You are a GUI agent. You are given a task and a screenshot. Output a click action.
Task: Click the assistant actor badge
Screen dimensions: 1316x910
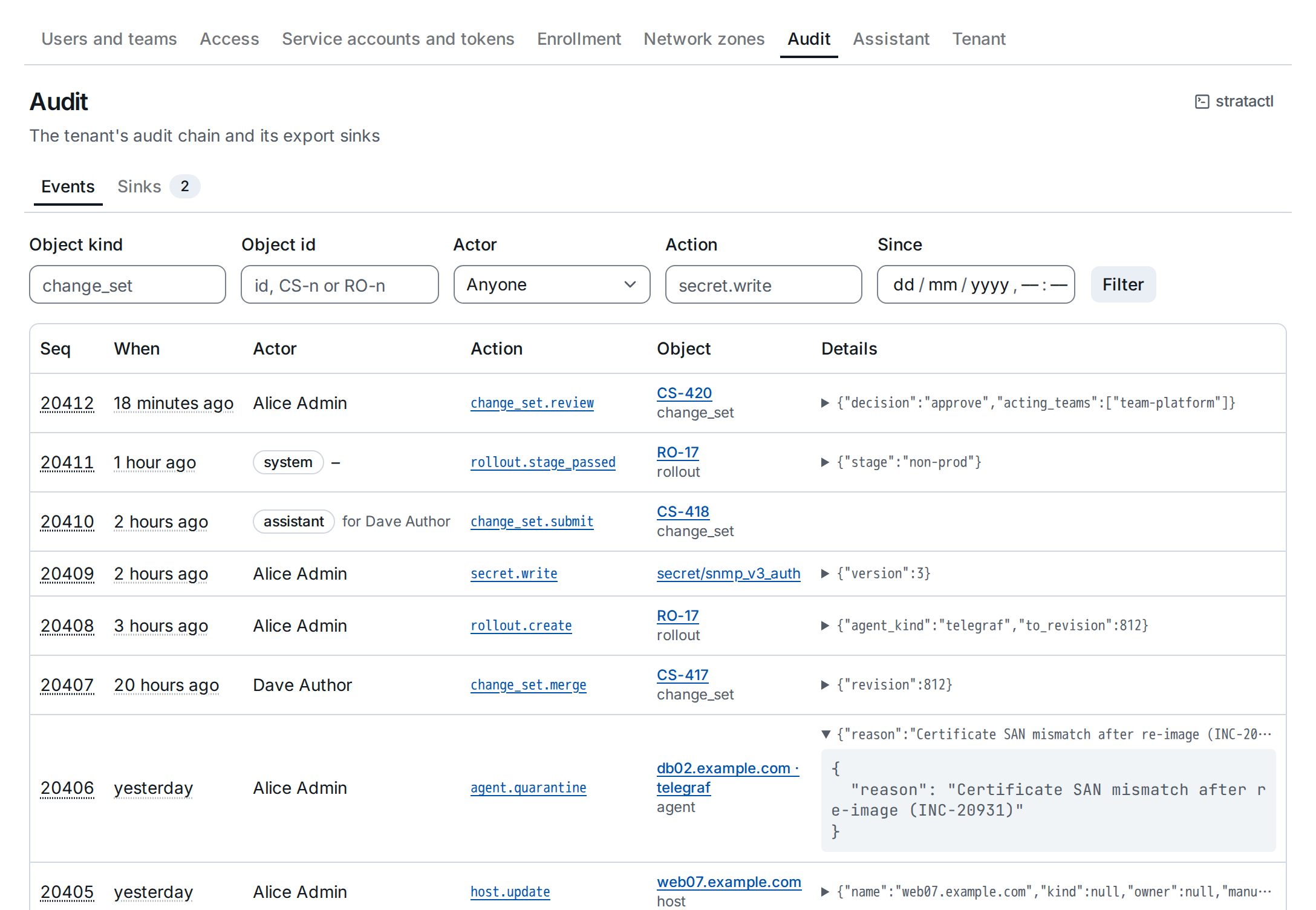[x=293, y=522]
